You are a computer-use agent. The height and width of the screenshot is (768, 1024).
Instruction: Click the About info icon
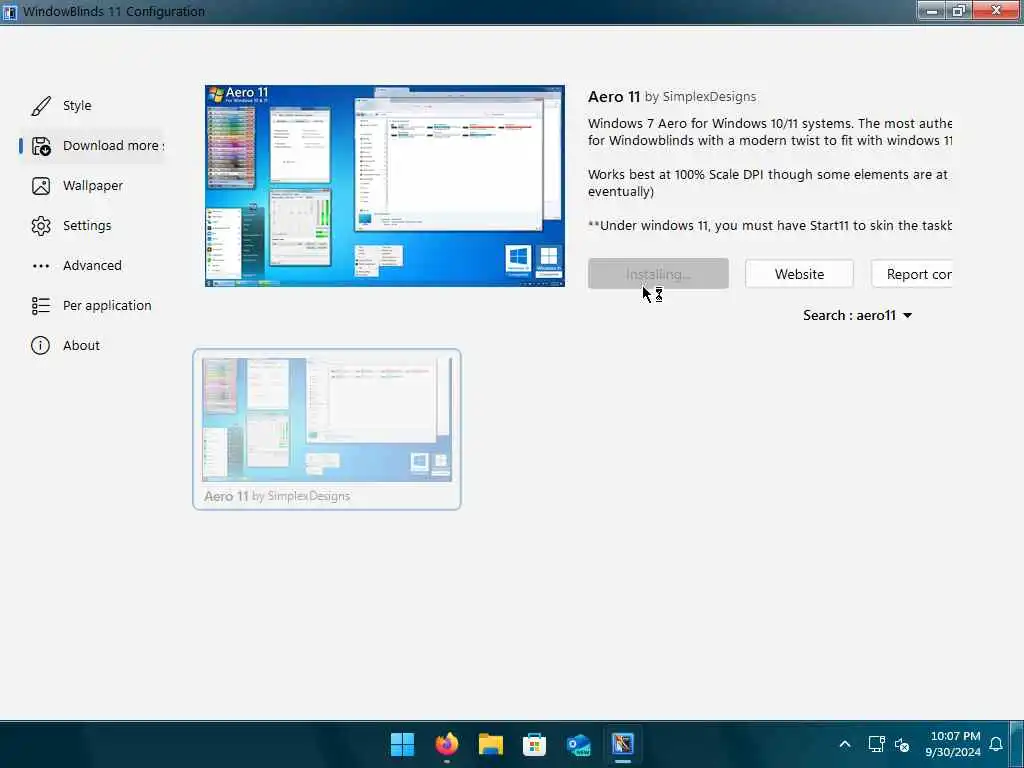pyautogui.click(x=40, y=345)
